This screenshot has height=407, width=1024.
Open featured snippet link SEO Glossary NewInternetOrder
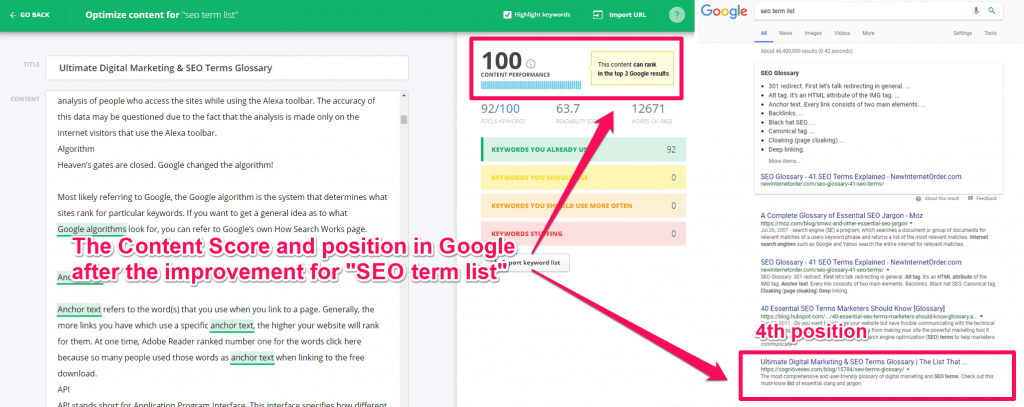click(x=861, y=176)
